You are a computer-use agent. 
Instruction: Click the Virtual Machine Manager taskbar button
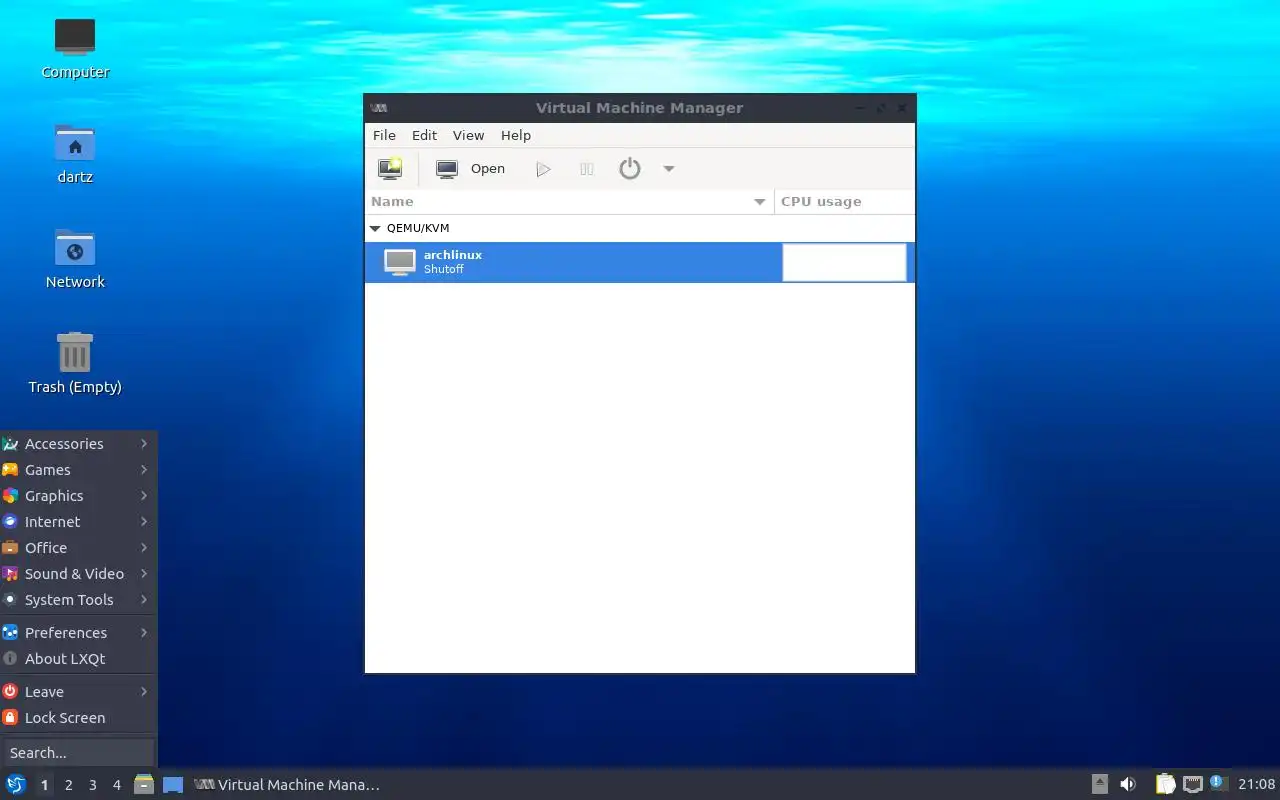(288, 785)
